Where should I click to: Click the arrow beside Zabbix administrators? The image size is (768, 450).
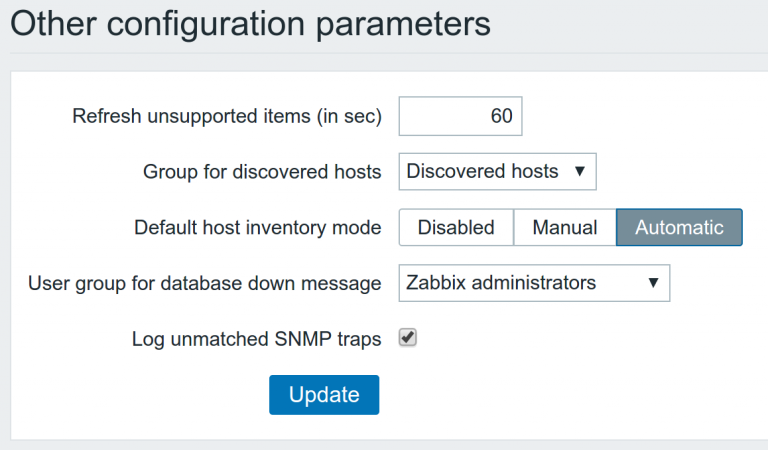pos(653,283)
